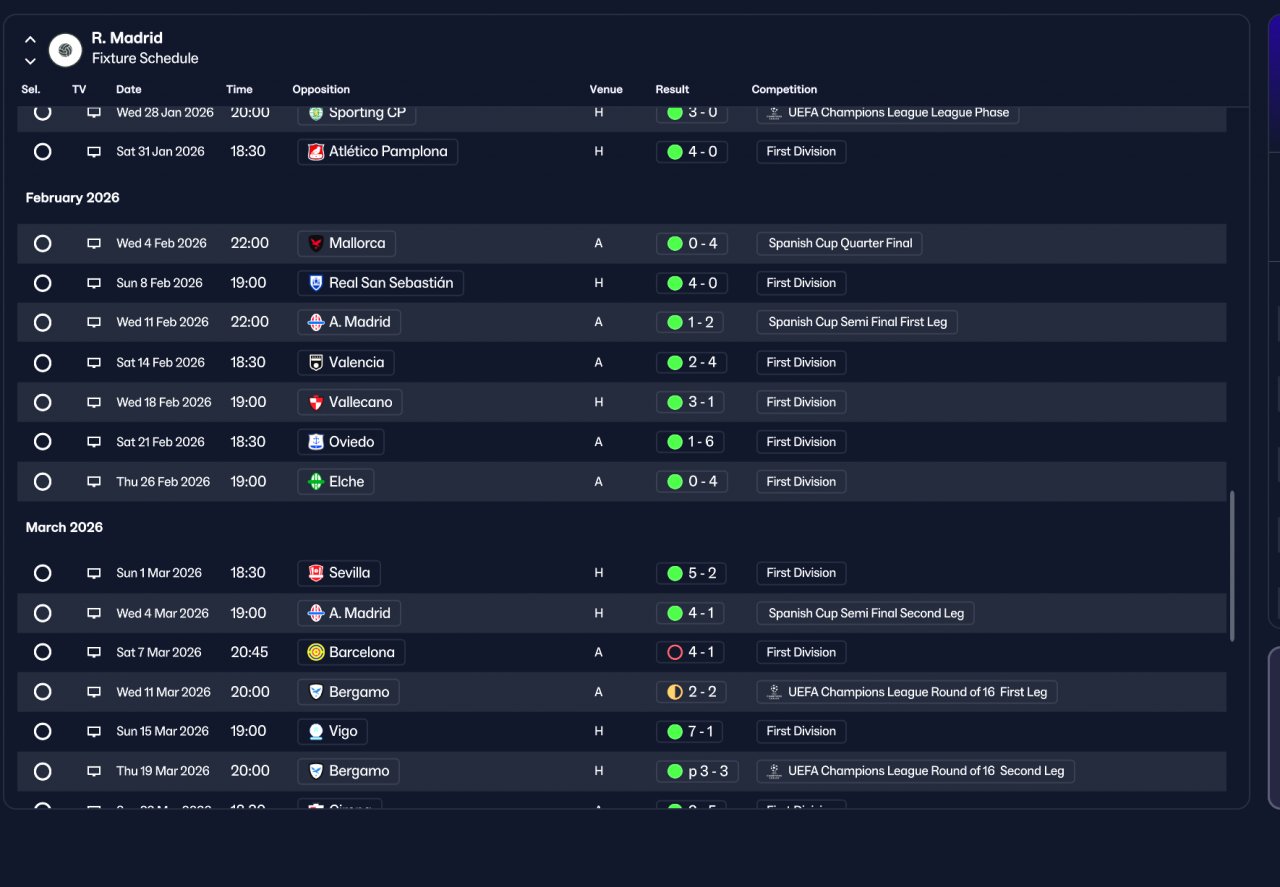Click half-yellow draw indicator for Bergamo 2-2
Screen dimensions: 1280x887
[675, 692]
